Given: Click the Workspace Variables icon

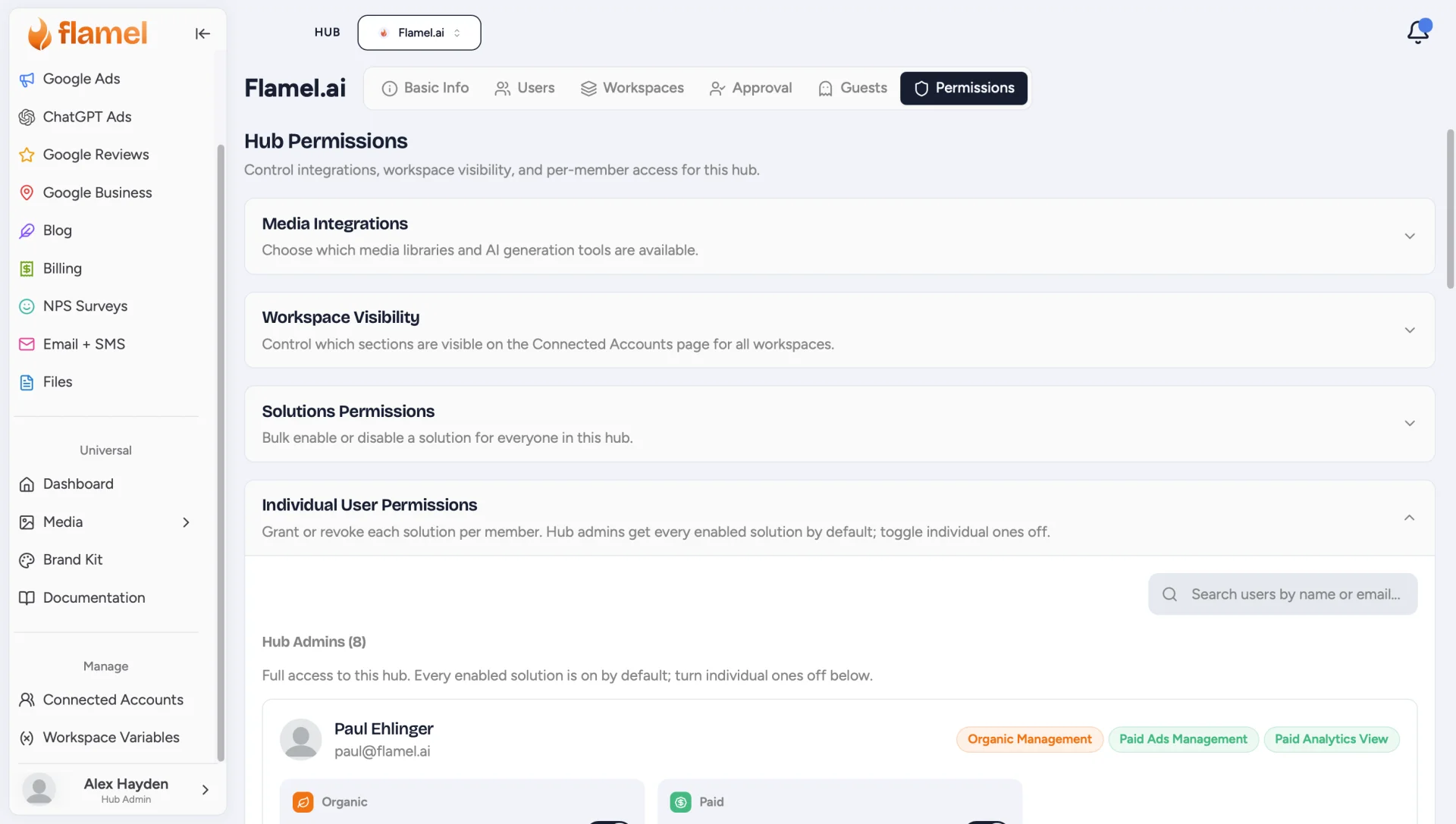Looking at the screenshot, I should [x=27, y=738].
